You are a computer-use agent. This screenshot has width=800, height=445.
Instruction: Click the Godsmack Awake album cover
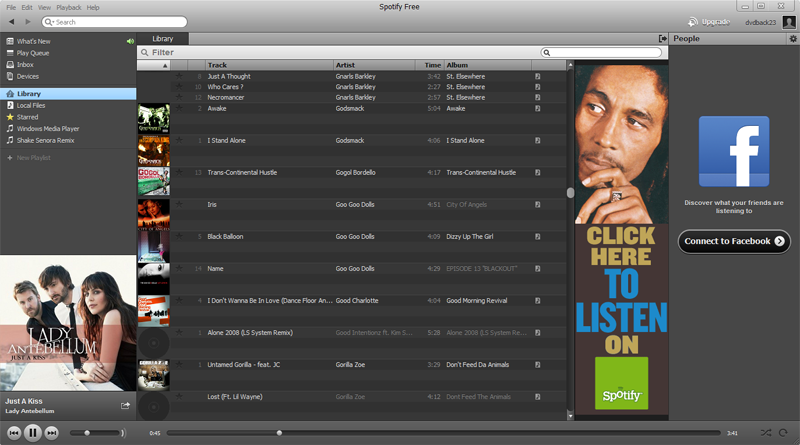coord(154,118)
